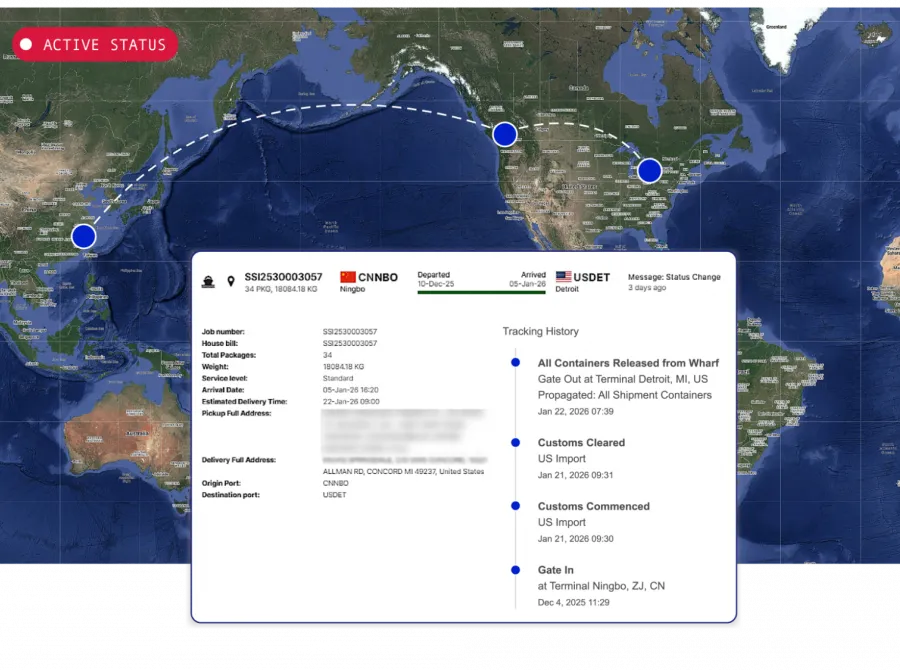Select the Detroit map marker
The width and height of the screenshot is (900, 670).
pos(649,170)
